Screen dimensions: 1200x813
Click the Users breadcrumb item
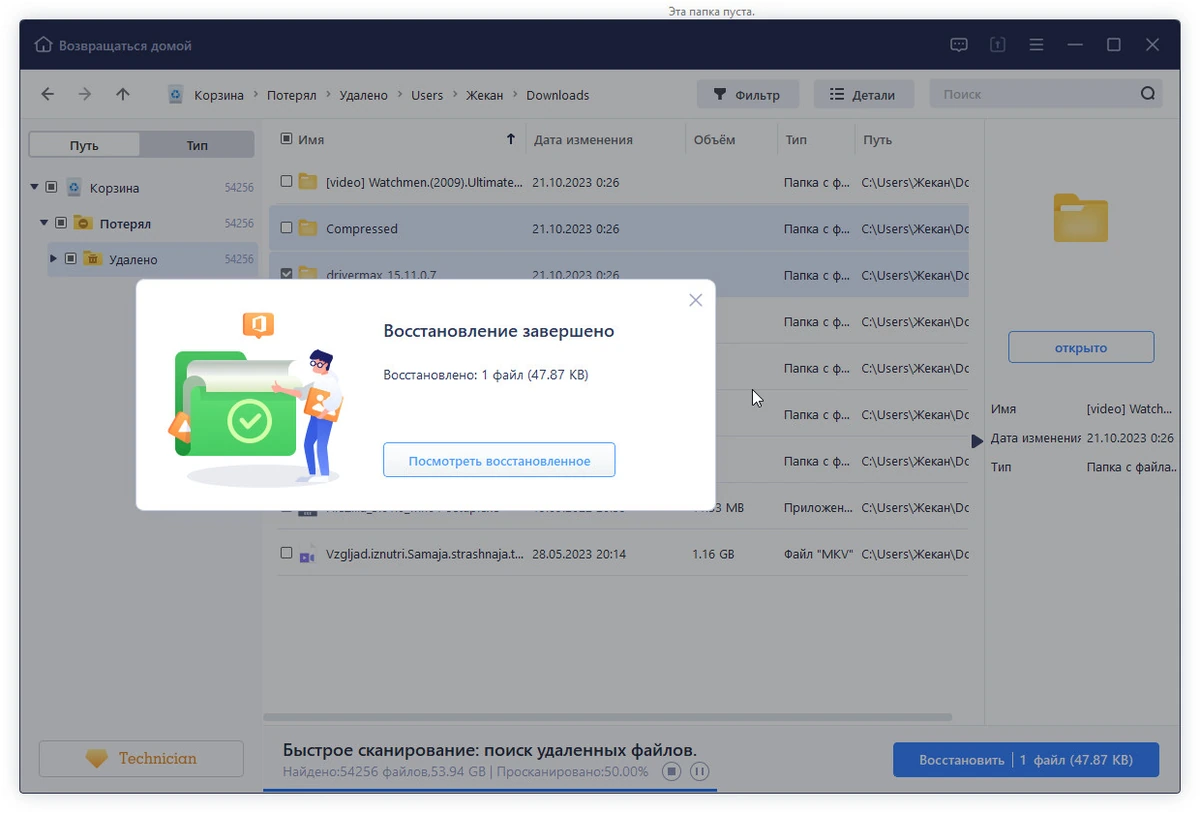tap(427, 95)
